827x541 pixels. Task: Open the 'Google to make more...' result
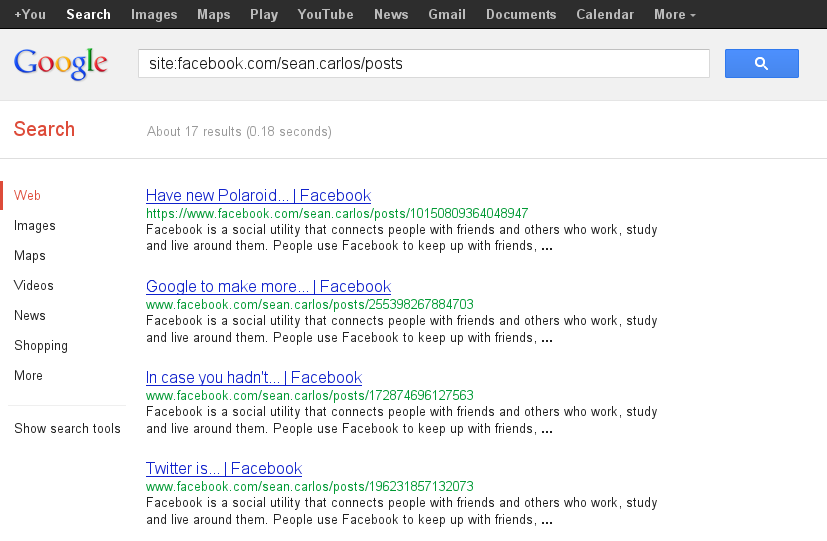point(268,287)
